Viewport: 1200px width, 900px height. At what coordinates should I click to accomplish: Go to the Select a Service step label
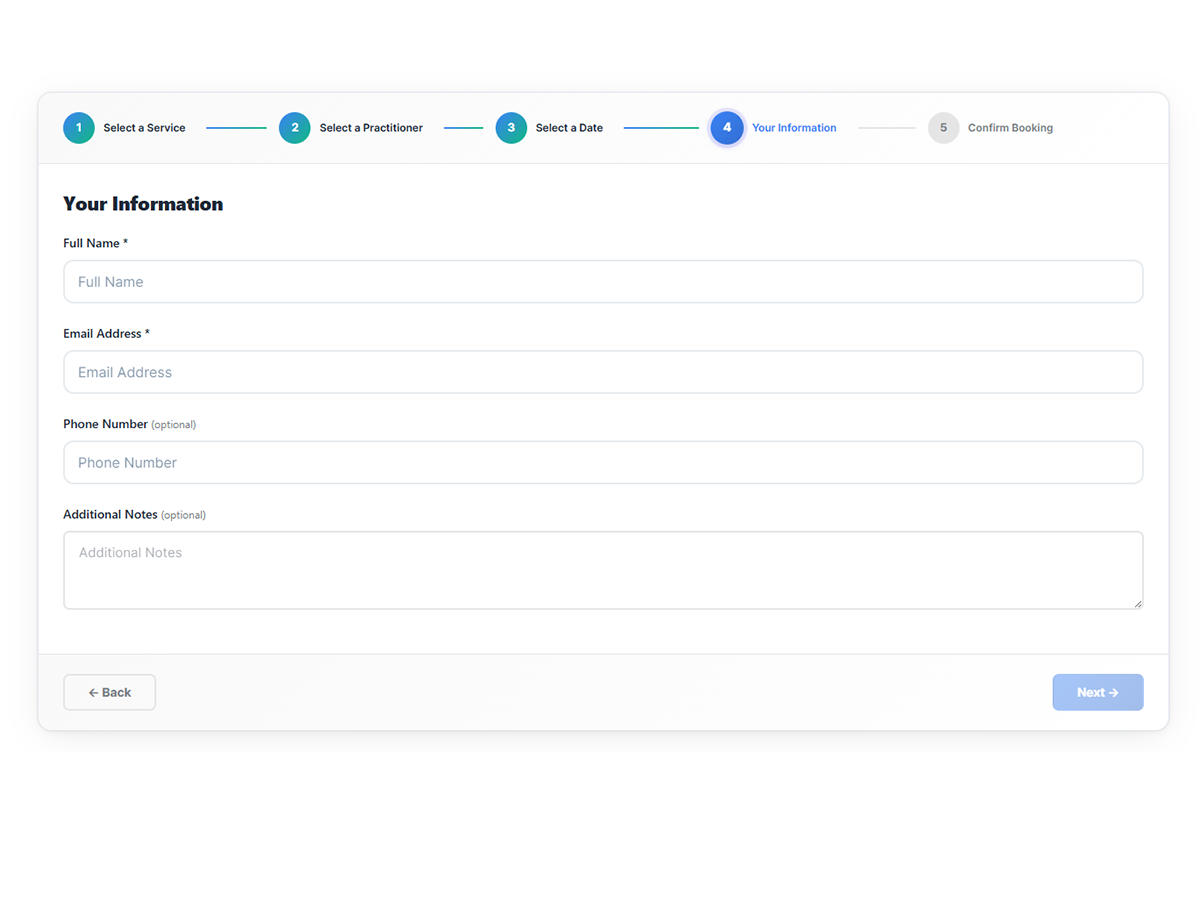click(144, 128)
